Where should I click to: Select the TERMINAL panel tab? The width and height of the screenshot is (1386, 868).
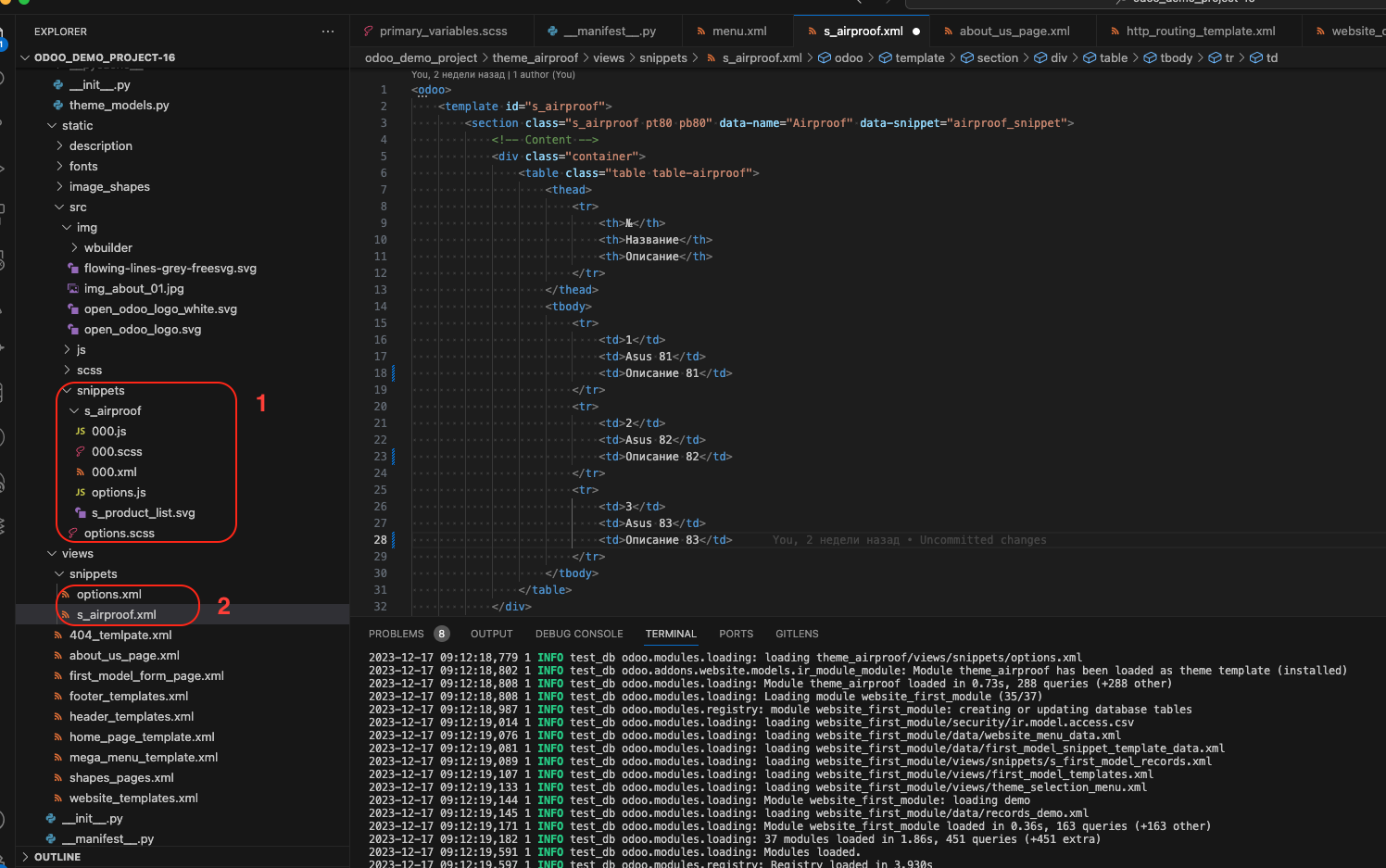click(x=671, y=635)
